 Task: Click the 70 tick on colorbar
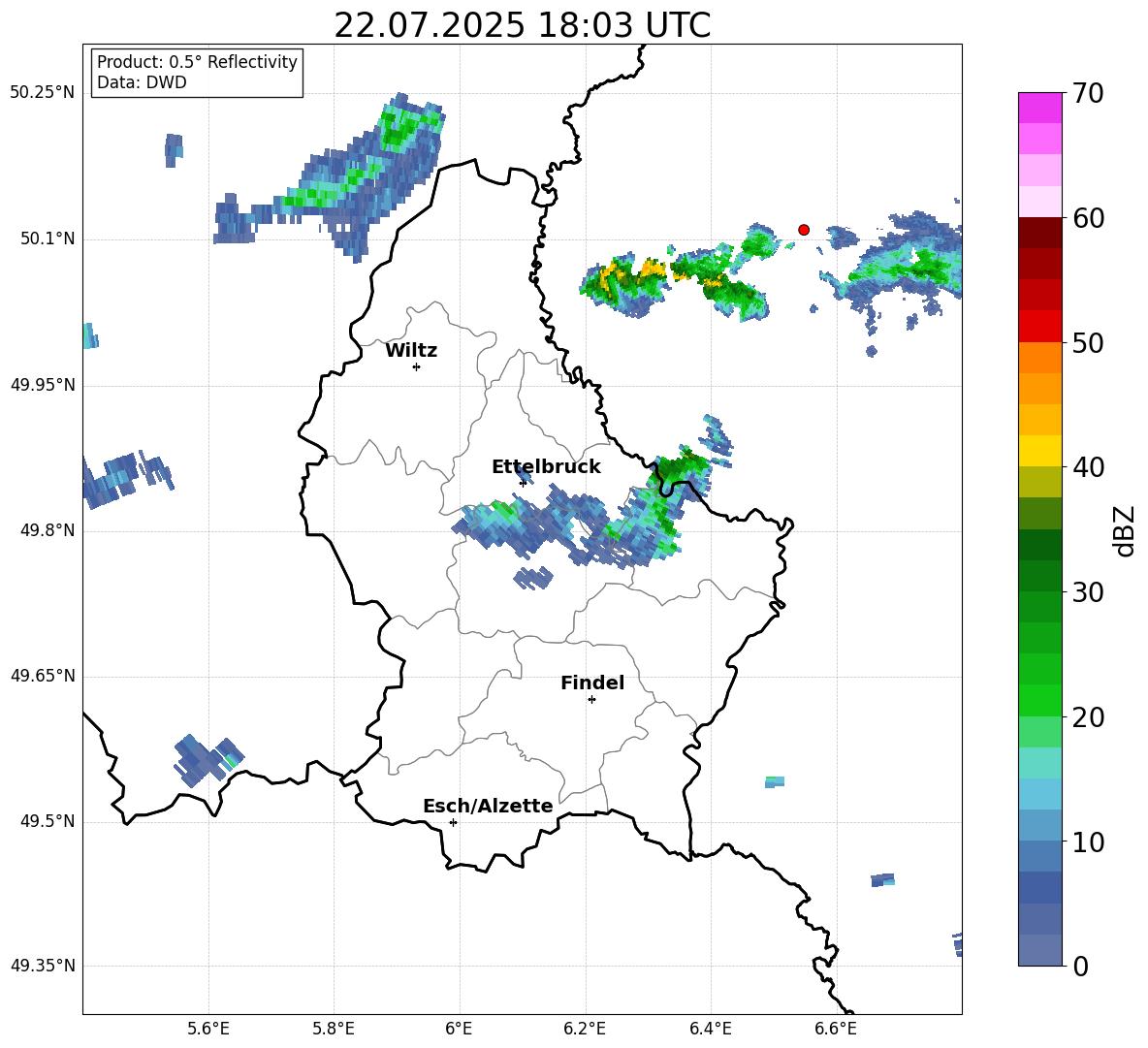point(1088,93)
